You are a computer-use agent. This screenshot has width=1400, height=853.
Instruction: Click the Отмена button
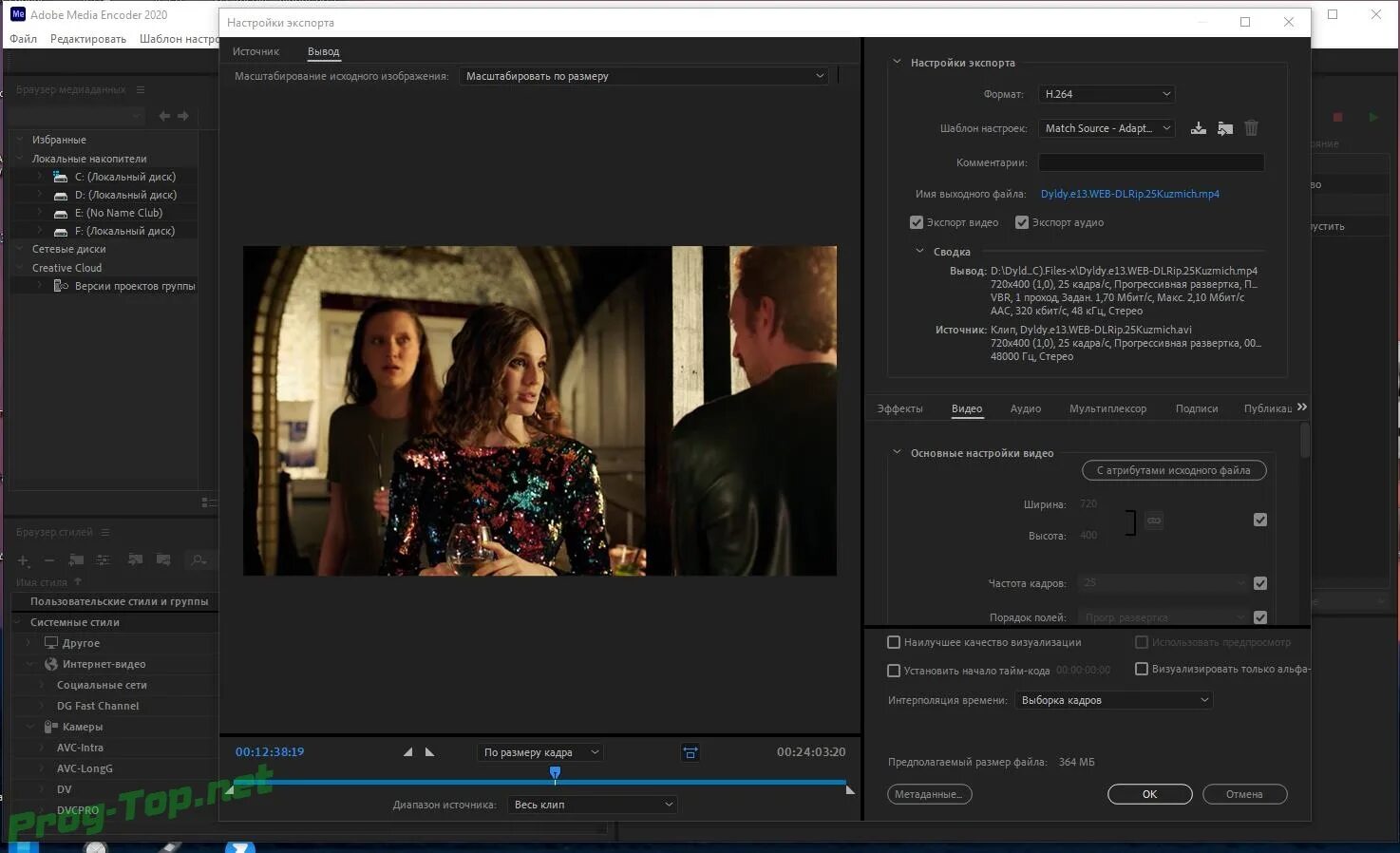point(1244,794)
